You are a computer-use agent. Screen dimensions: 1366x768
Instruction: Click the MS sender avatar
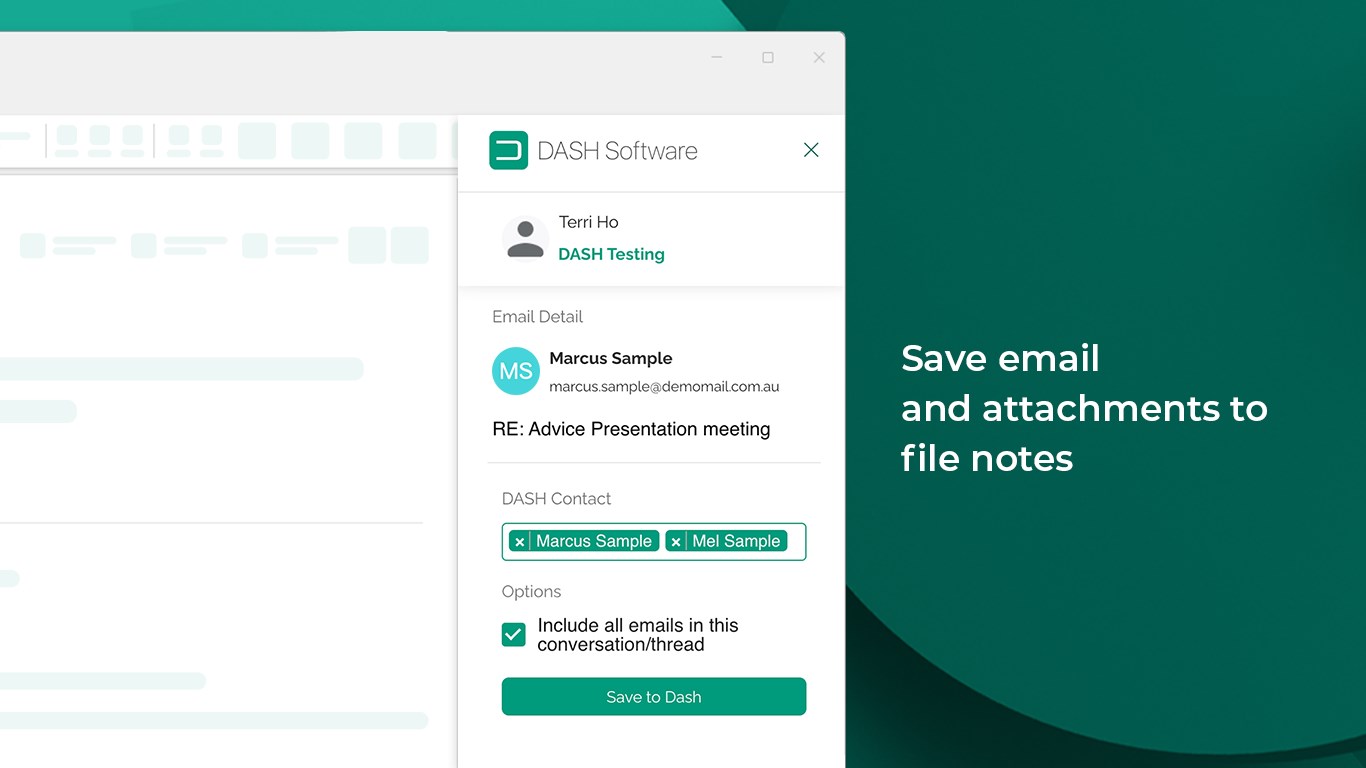tap(516, 371)
